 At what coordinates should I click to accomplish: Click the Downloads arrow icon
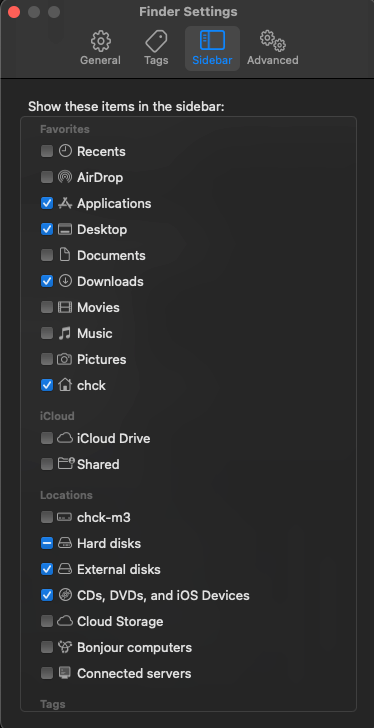[65, 281]
